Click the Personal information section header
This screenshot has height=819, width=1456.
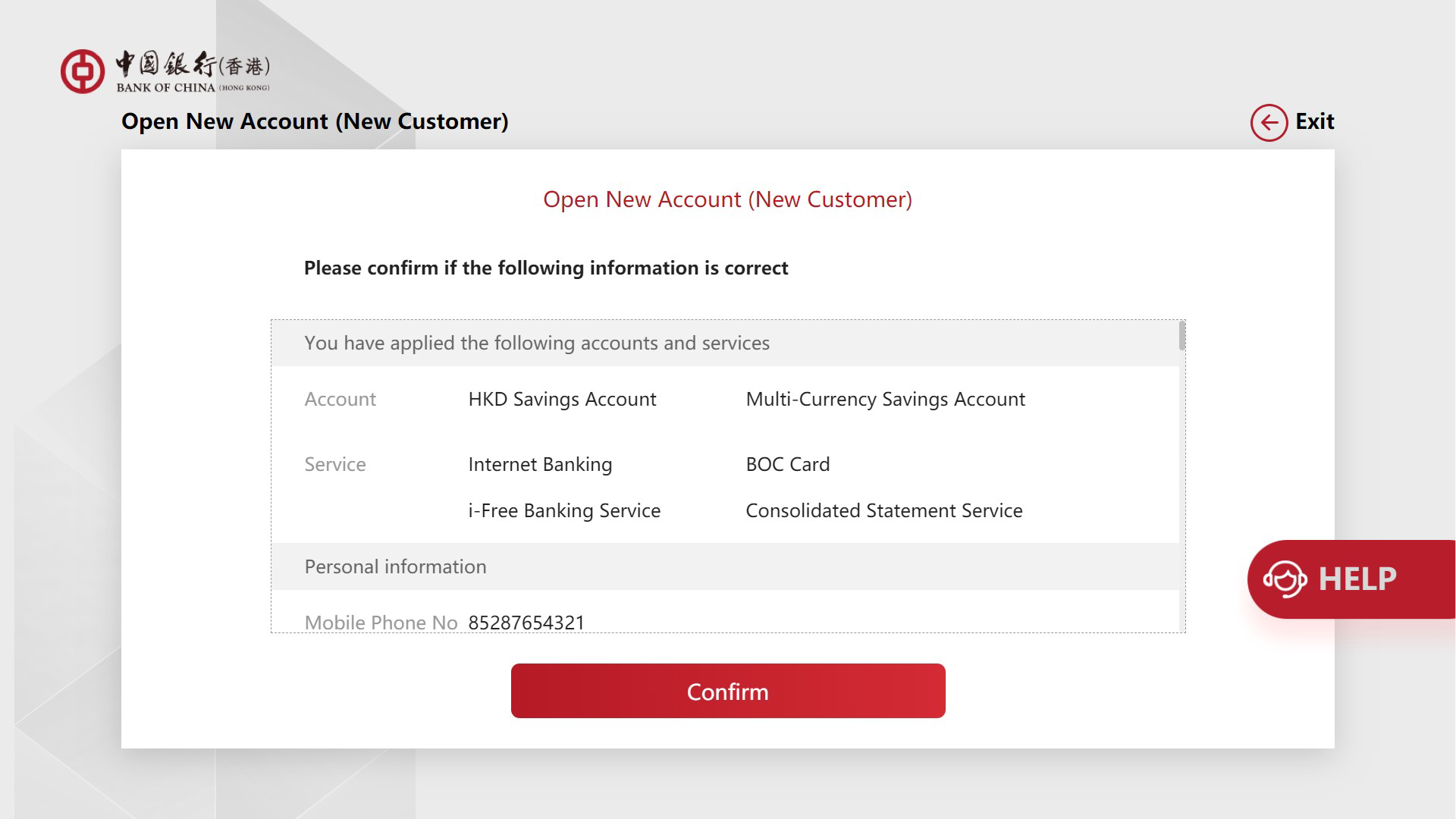(x=395, y=567)
